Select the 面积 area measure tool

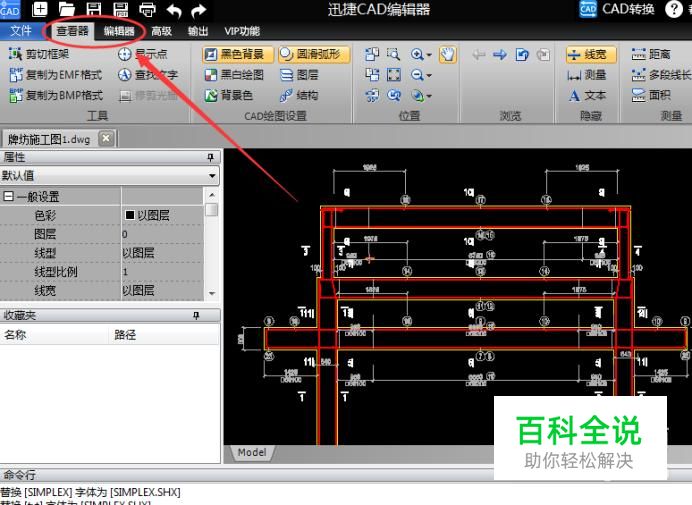[651, 95]
